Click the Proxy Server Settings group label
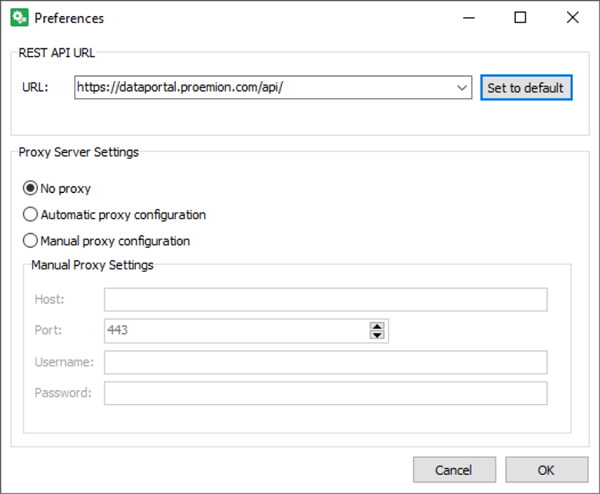The width and height of the screenshot is (600, 494). coord(79,153)
